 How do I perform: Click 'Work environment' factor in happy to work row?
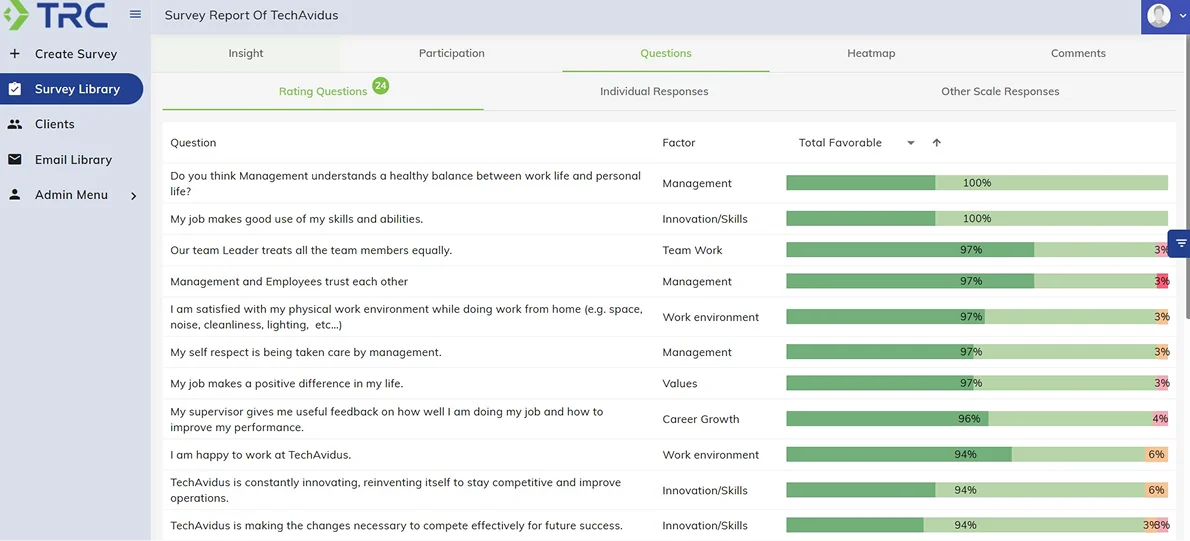tap(710, 455)
